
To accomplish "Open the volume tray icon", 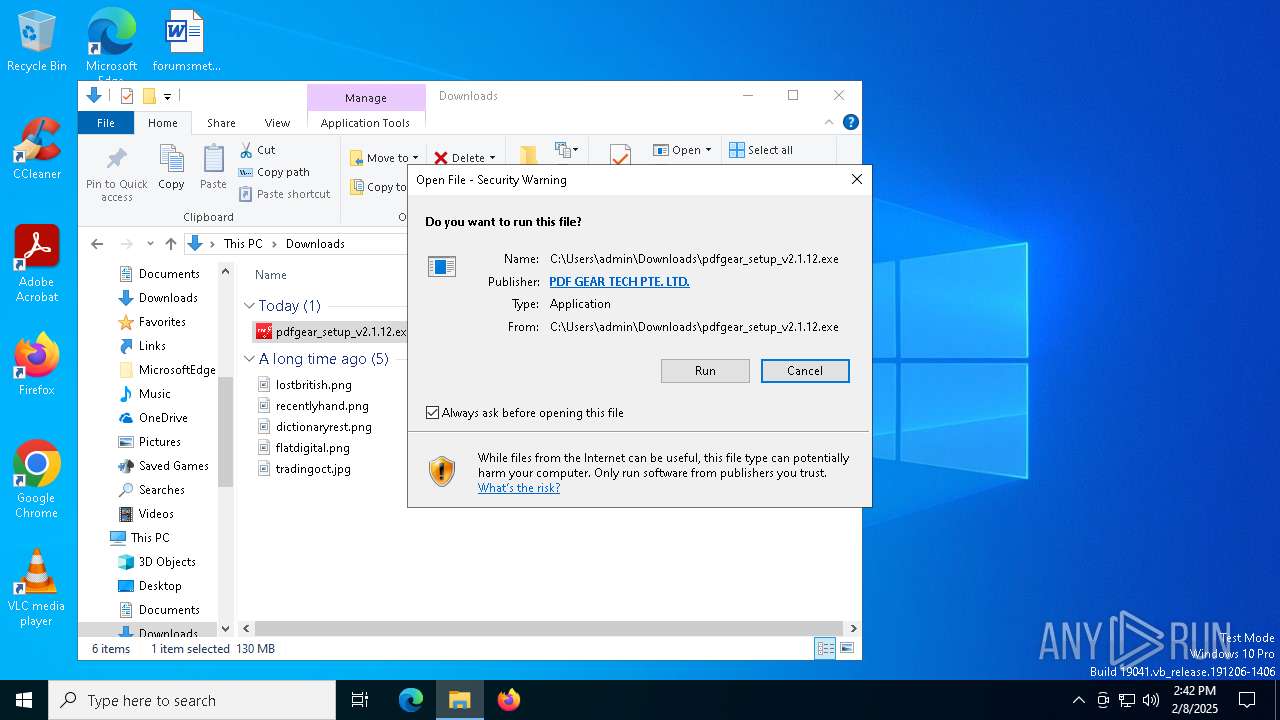I will tap(1151, 700).
